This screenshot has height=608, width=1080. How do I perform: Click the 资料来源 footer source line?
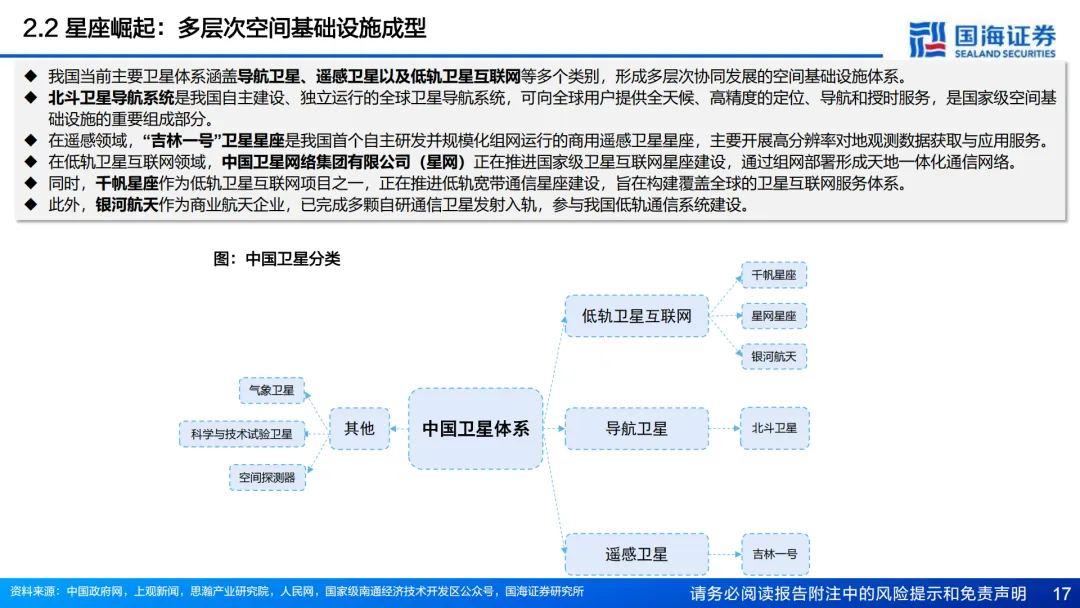click(297, 591)
